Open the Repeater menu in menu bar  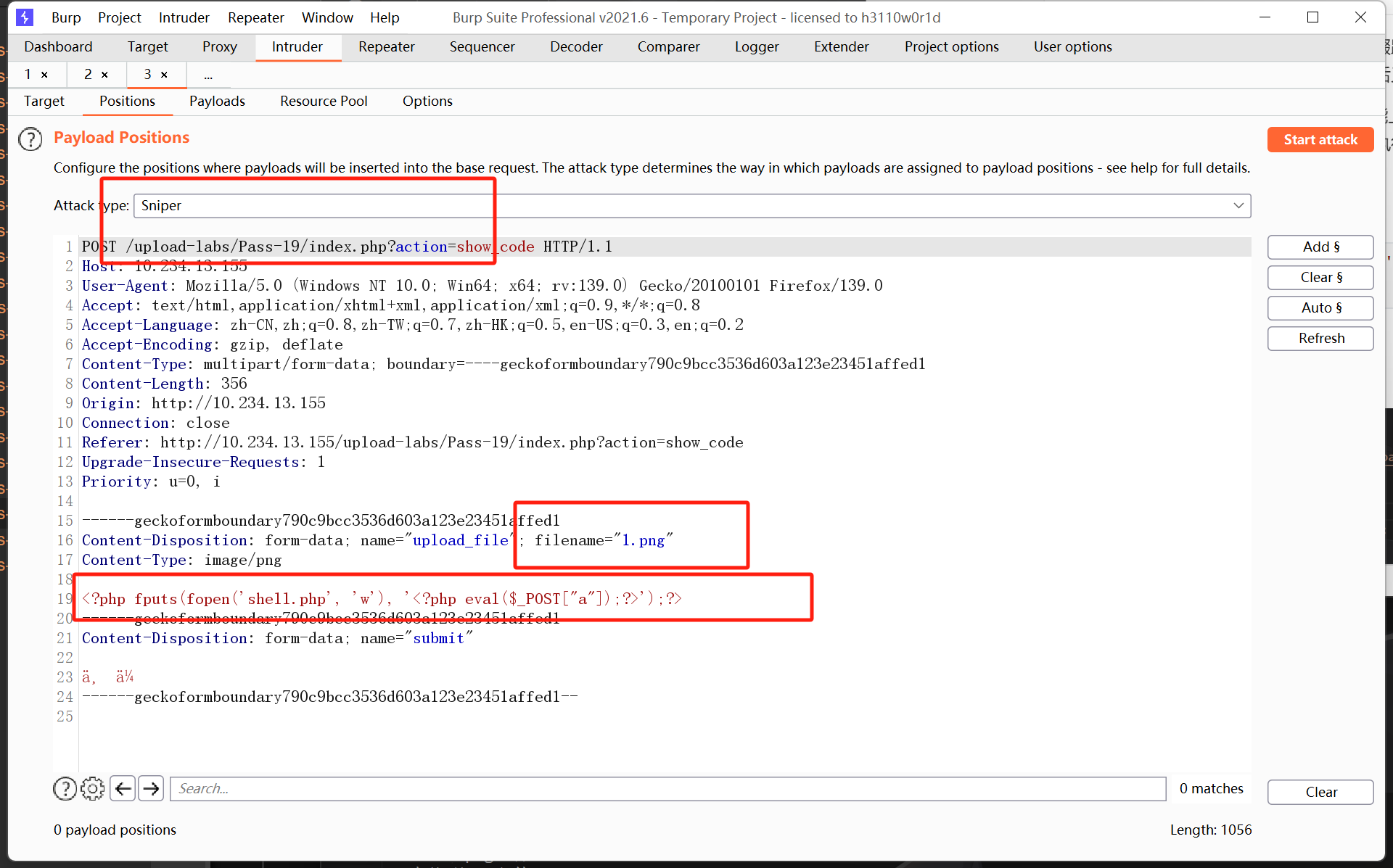[256, 17]
